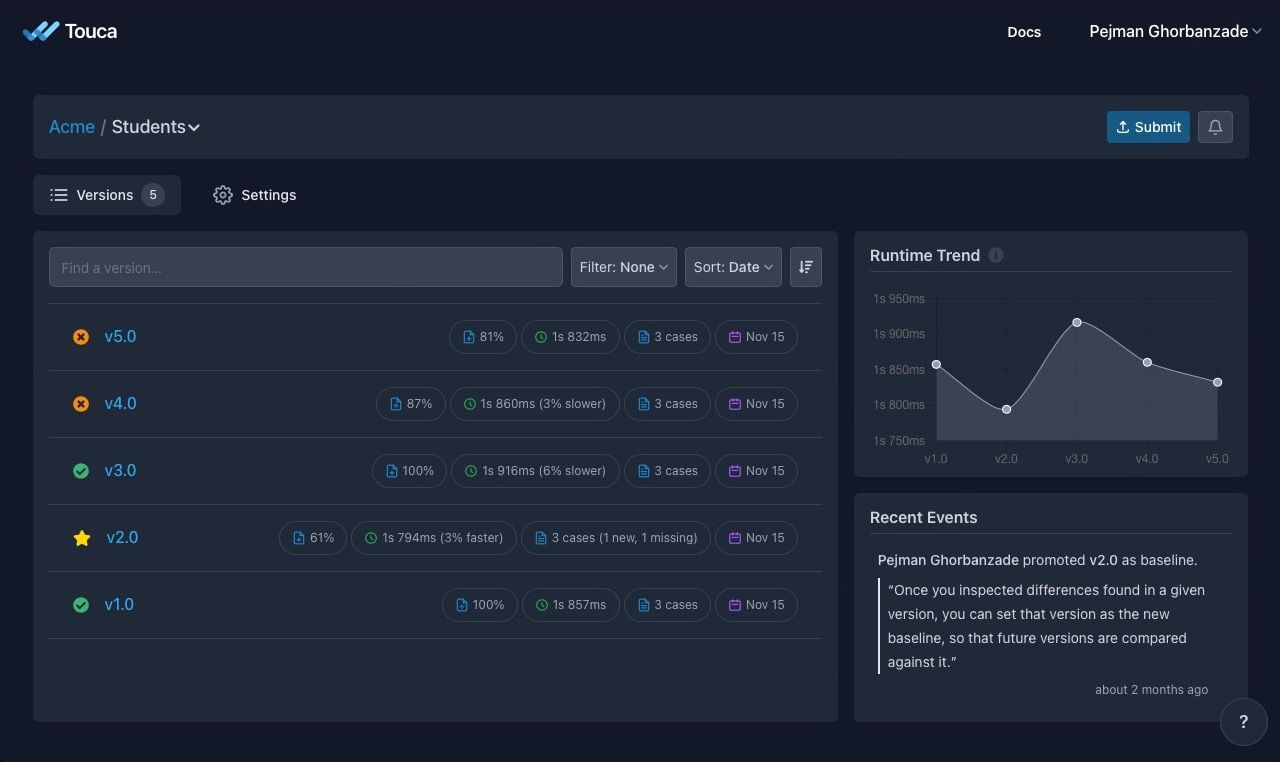Expand the Students suite dropdown
This screenshot has height=762, width=1280.
point(156,127)
